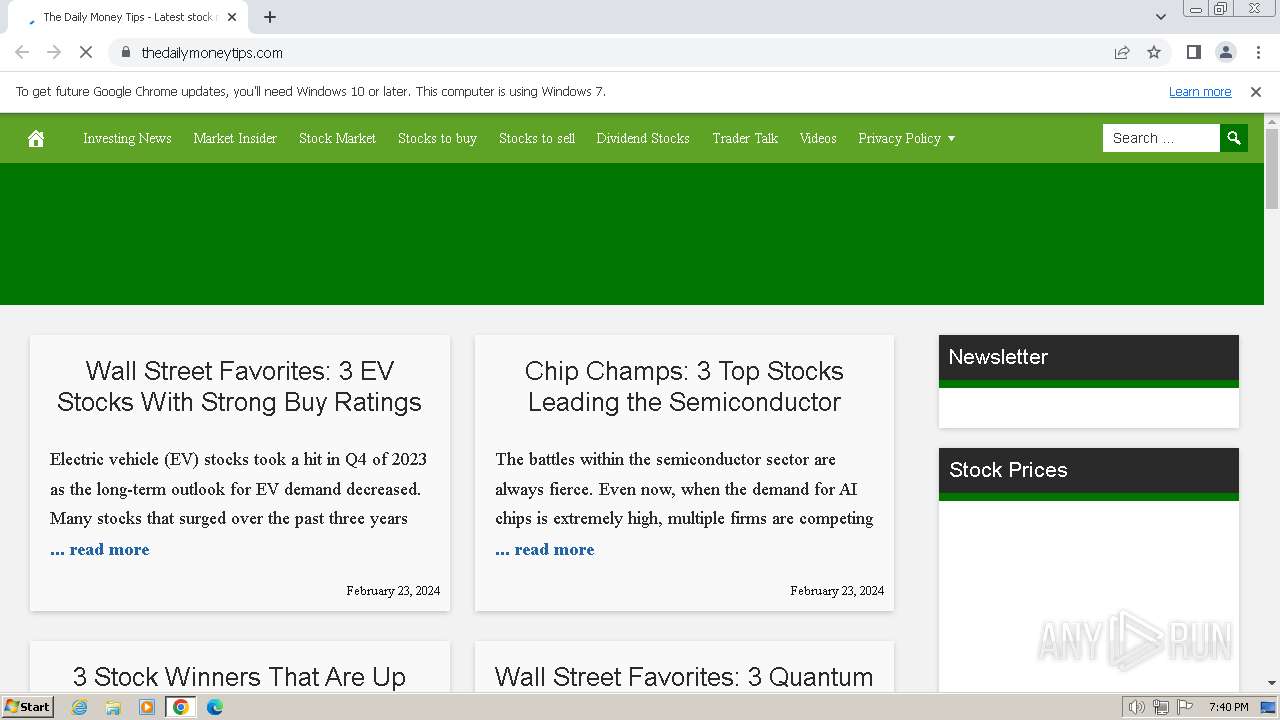Open the 3 Stock Winners article title
Viewport: 1280px width, 720px height.
point(239,677)
